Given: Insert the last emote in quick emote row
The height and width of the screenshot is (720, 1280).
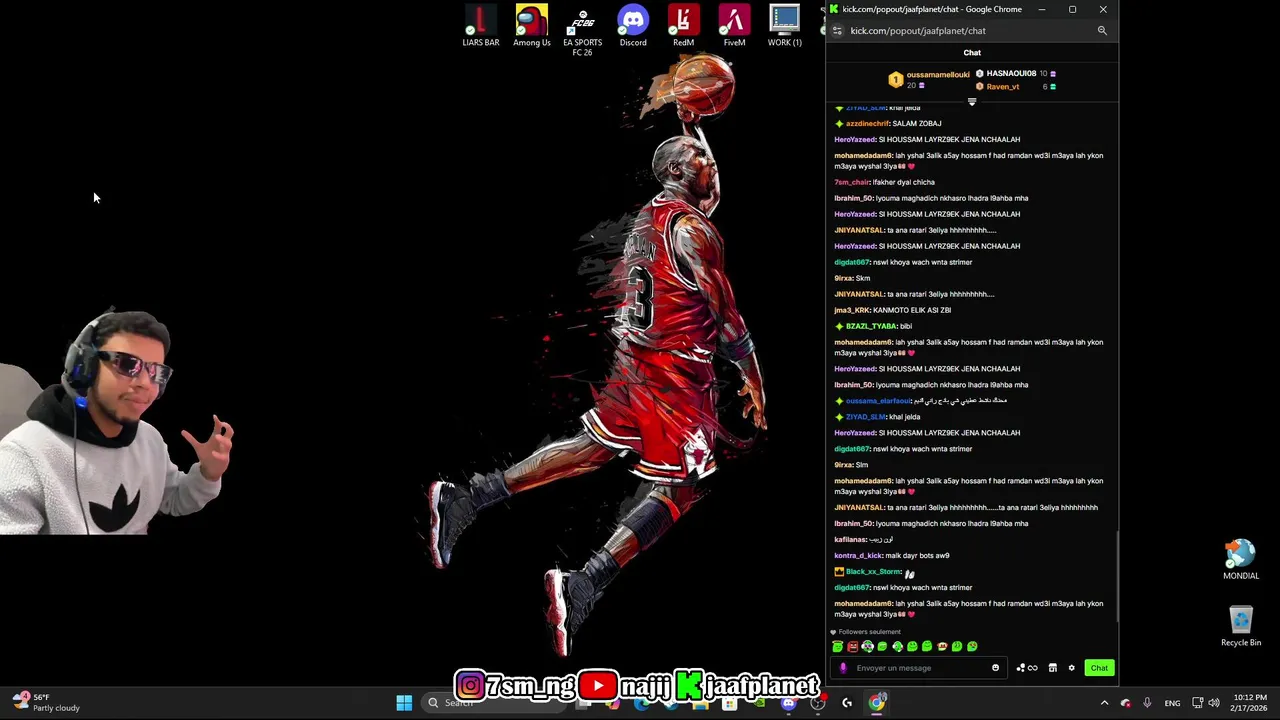Looking at the screenshot, I should [x=972, y=647].
